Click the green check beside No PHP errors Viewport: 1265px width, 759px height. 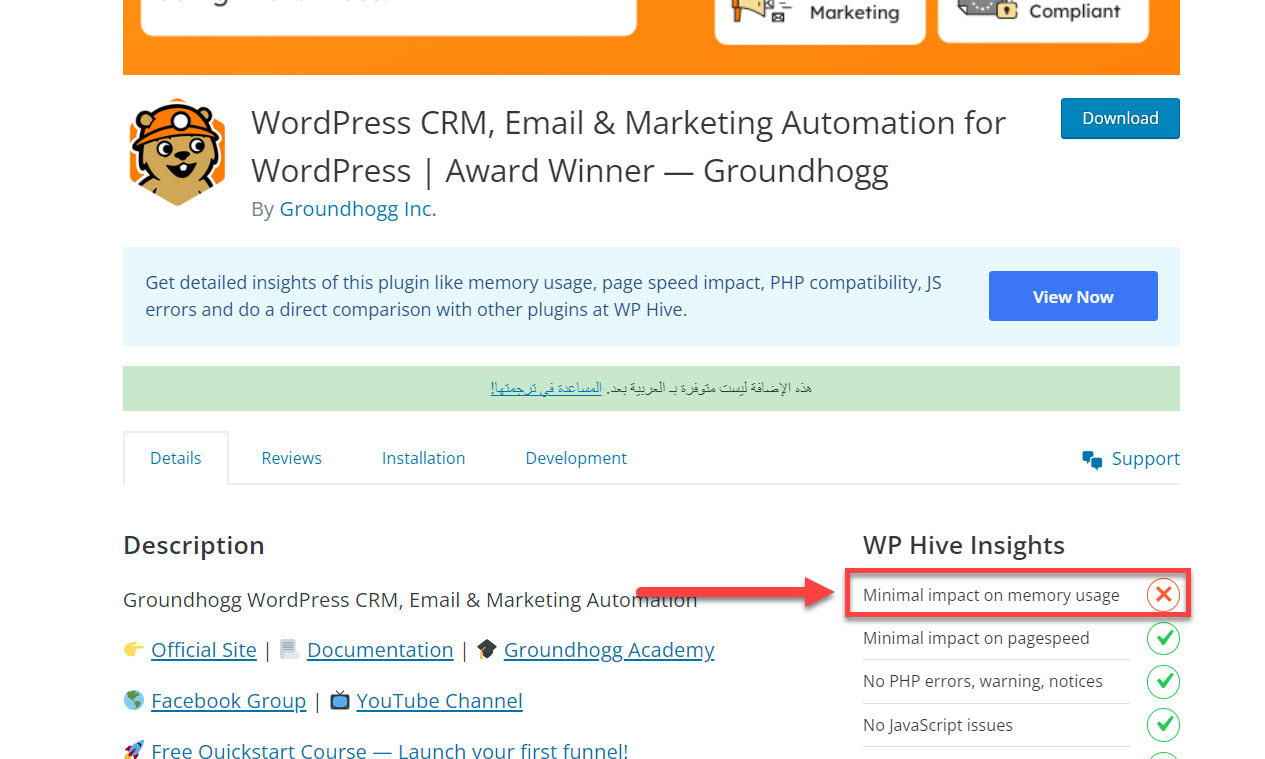click(1163, 681)
